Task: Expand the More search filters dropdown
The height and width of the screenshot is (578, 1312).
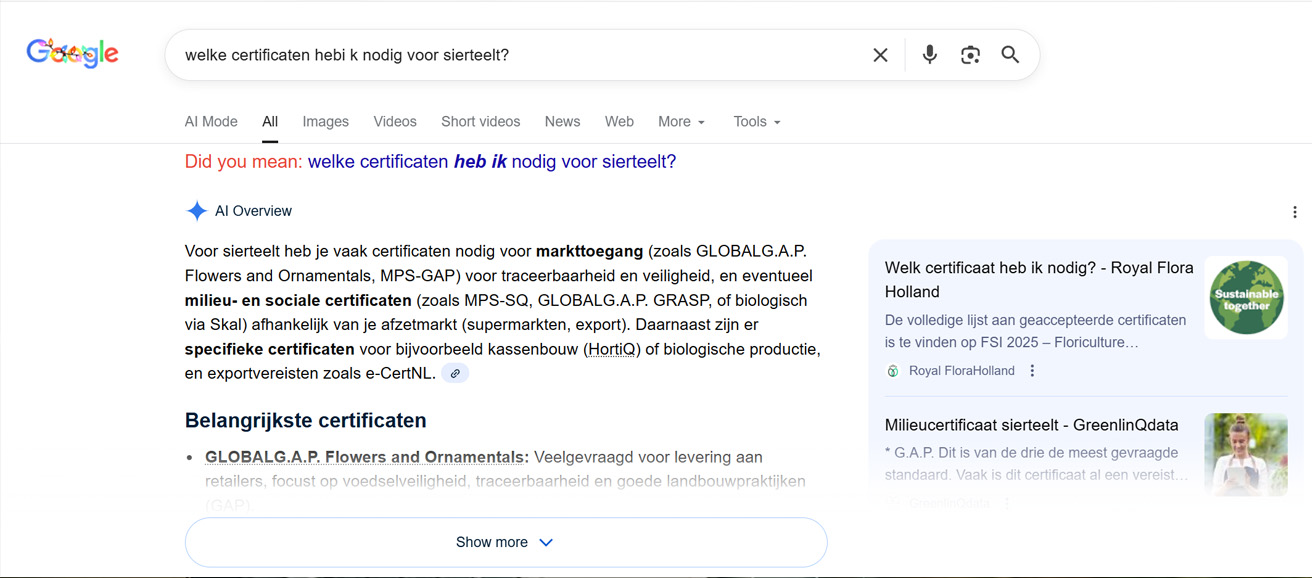Action: (681, 122)
